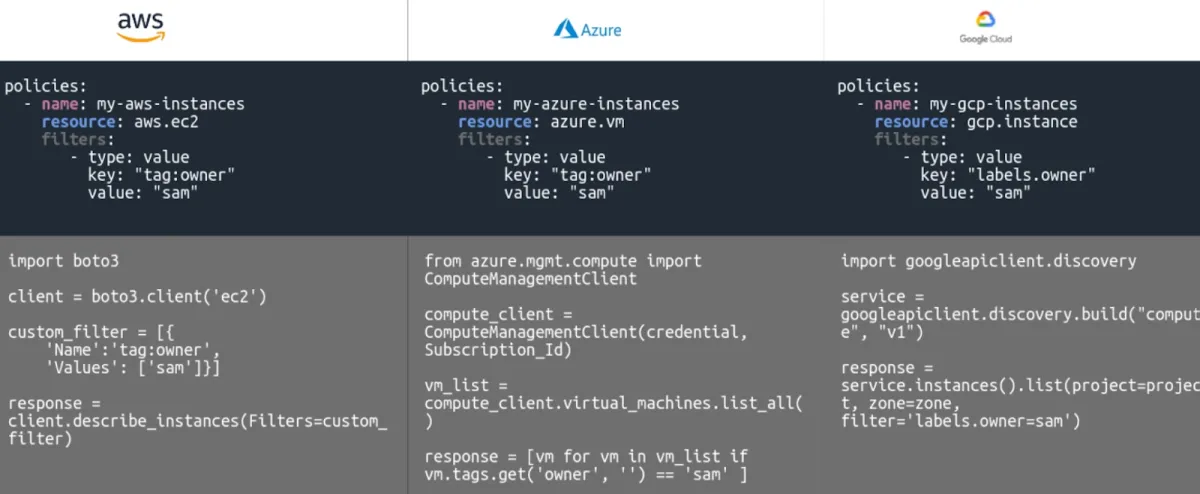Select the text 'my-gcp-instances'

click(1004, 104)
